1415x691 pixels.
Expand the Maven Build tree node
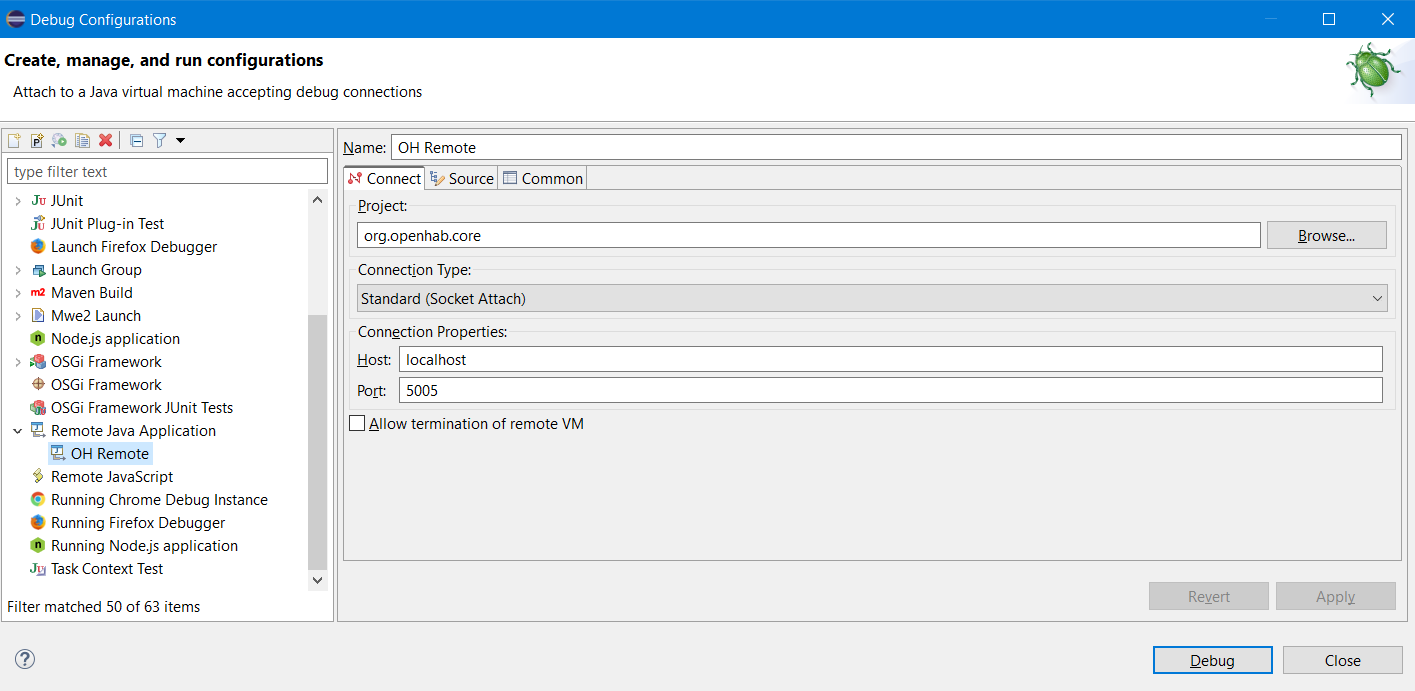[x=18, y=293]
